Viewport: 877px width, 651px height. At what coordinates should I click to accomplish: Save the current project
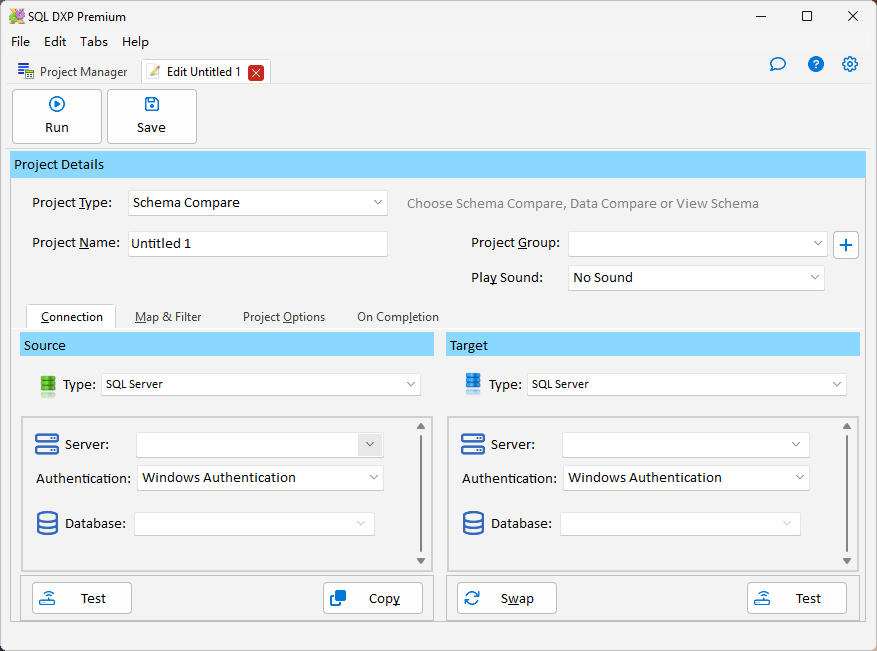pos(152,116)
